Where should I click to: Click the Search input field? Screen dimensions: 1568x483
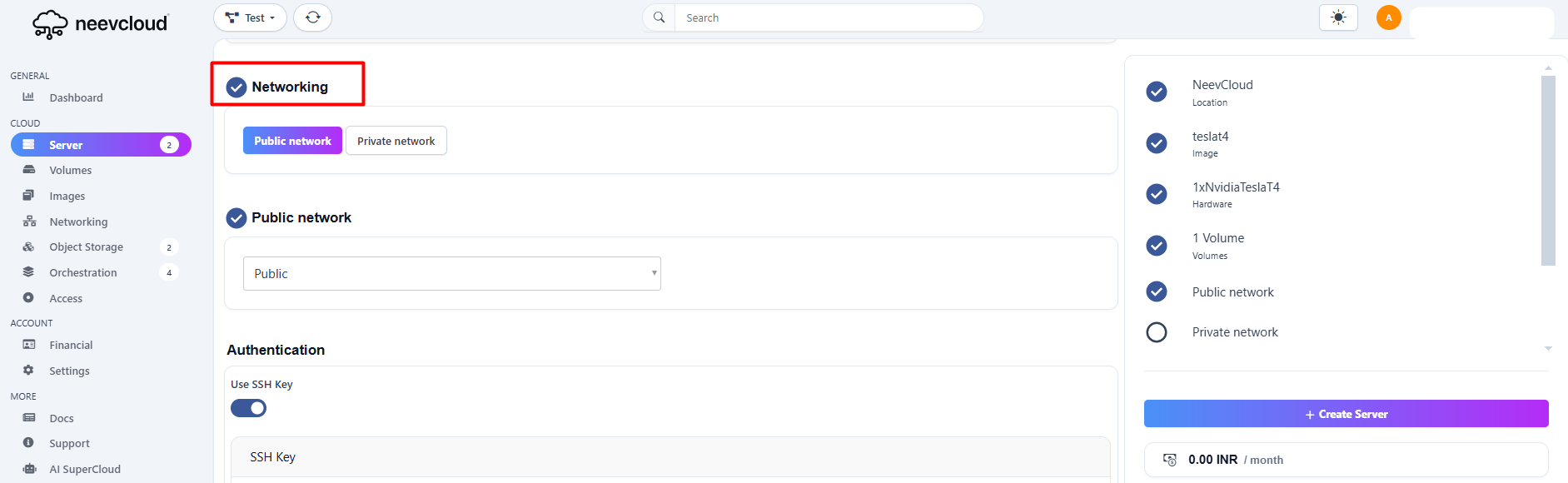(828, 17)
